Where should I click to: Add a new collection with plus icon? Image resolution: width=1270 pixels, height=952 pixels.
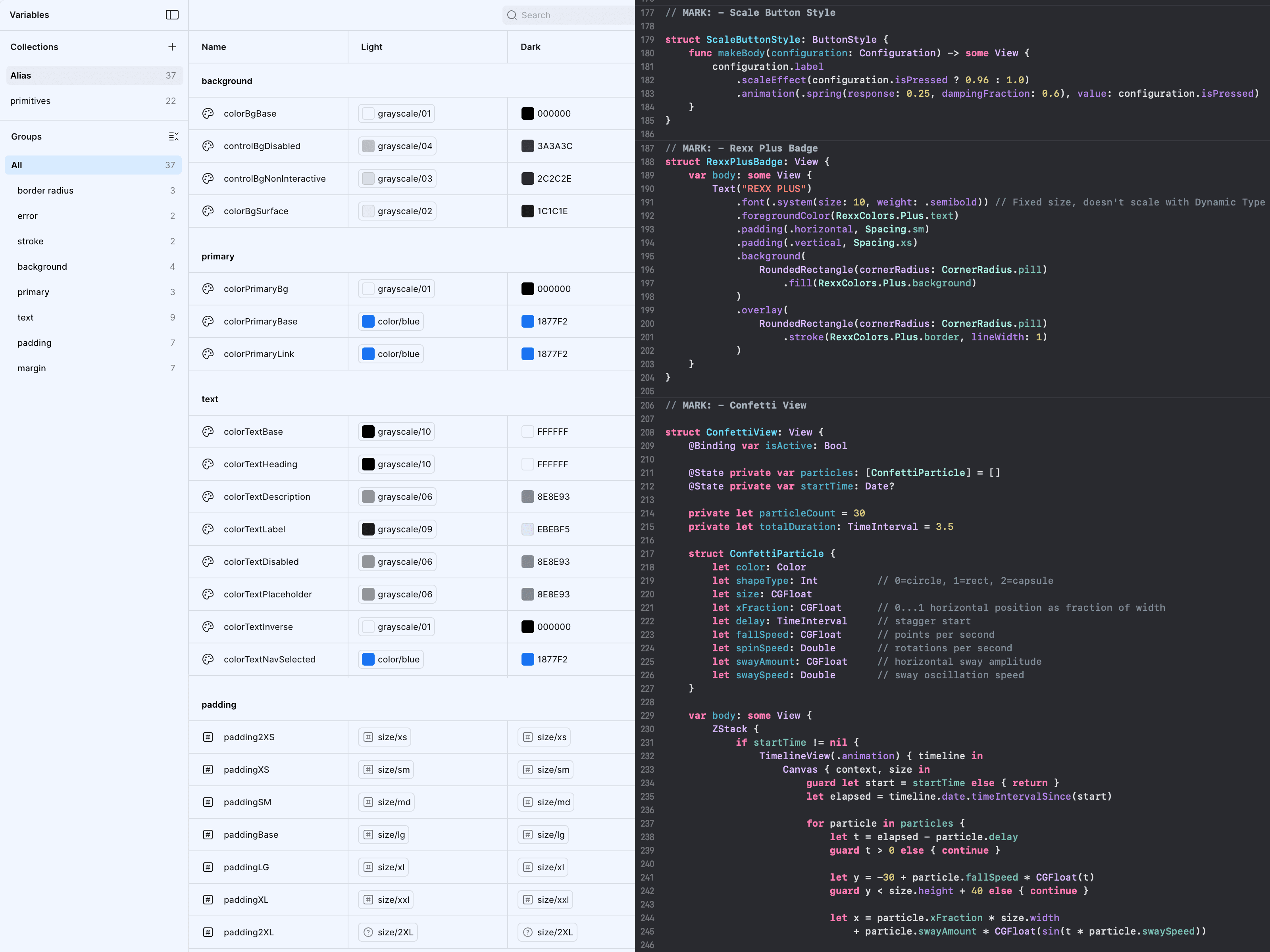click(172, 47)
